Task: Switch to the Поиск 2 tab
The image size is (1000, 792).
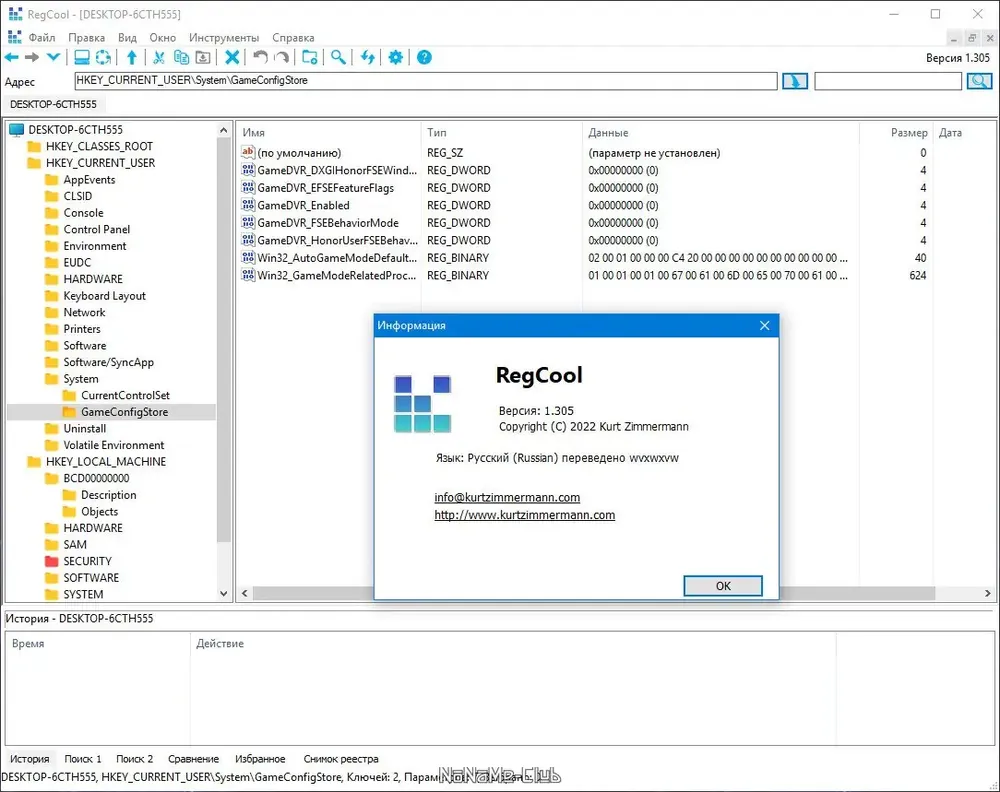Action: (x=135, y=759)
